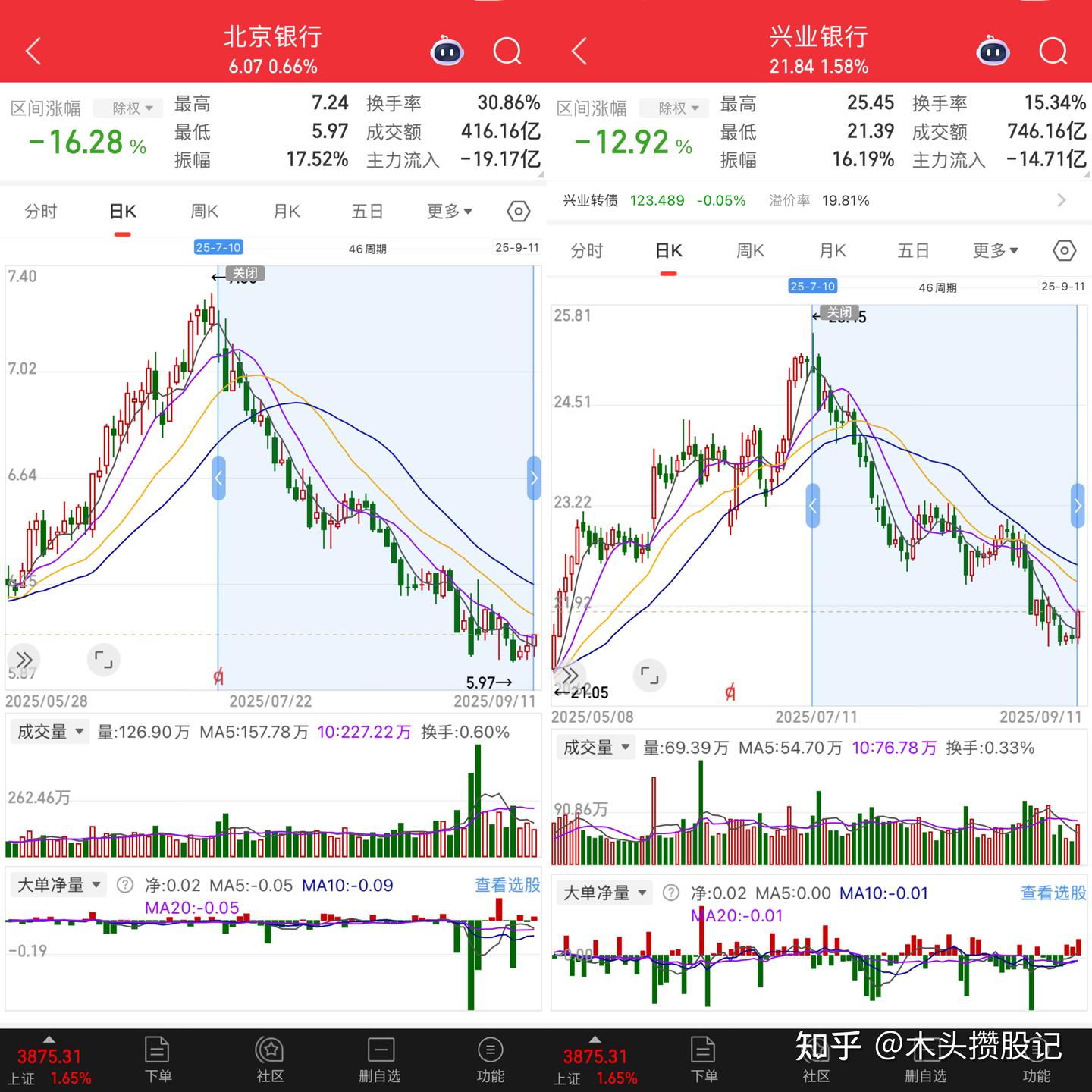The image size is (1092, 1092).
Task: Go back from 北京银行 page
Action: [33, 52]
